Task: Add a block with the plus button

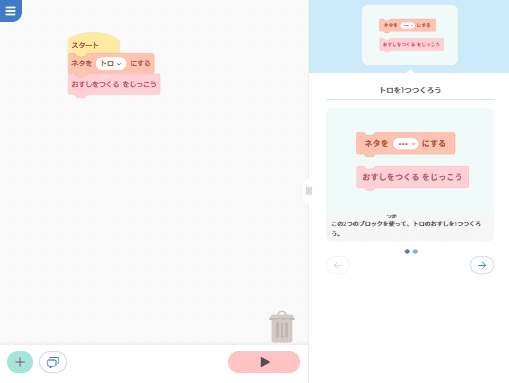Action: point(20,362)
